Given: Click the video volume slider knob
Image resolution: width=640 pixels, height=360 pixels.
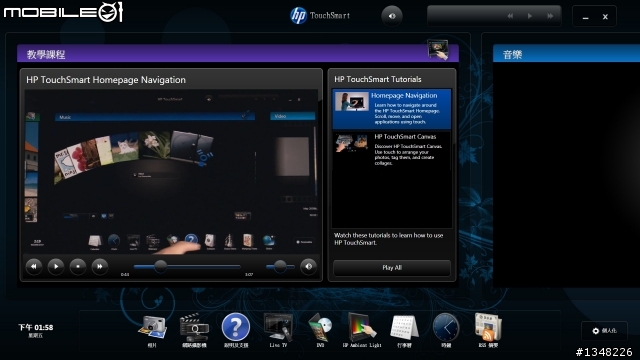Looking at the screenshot, I should [280, 267].
